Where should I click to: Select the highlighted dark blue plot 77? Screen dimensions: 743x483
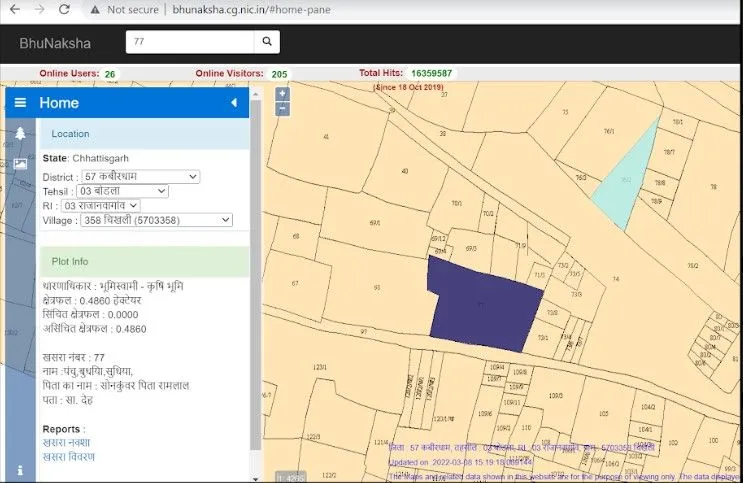tap(483, 305)
